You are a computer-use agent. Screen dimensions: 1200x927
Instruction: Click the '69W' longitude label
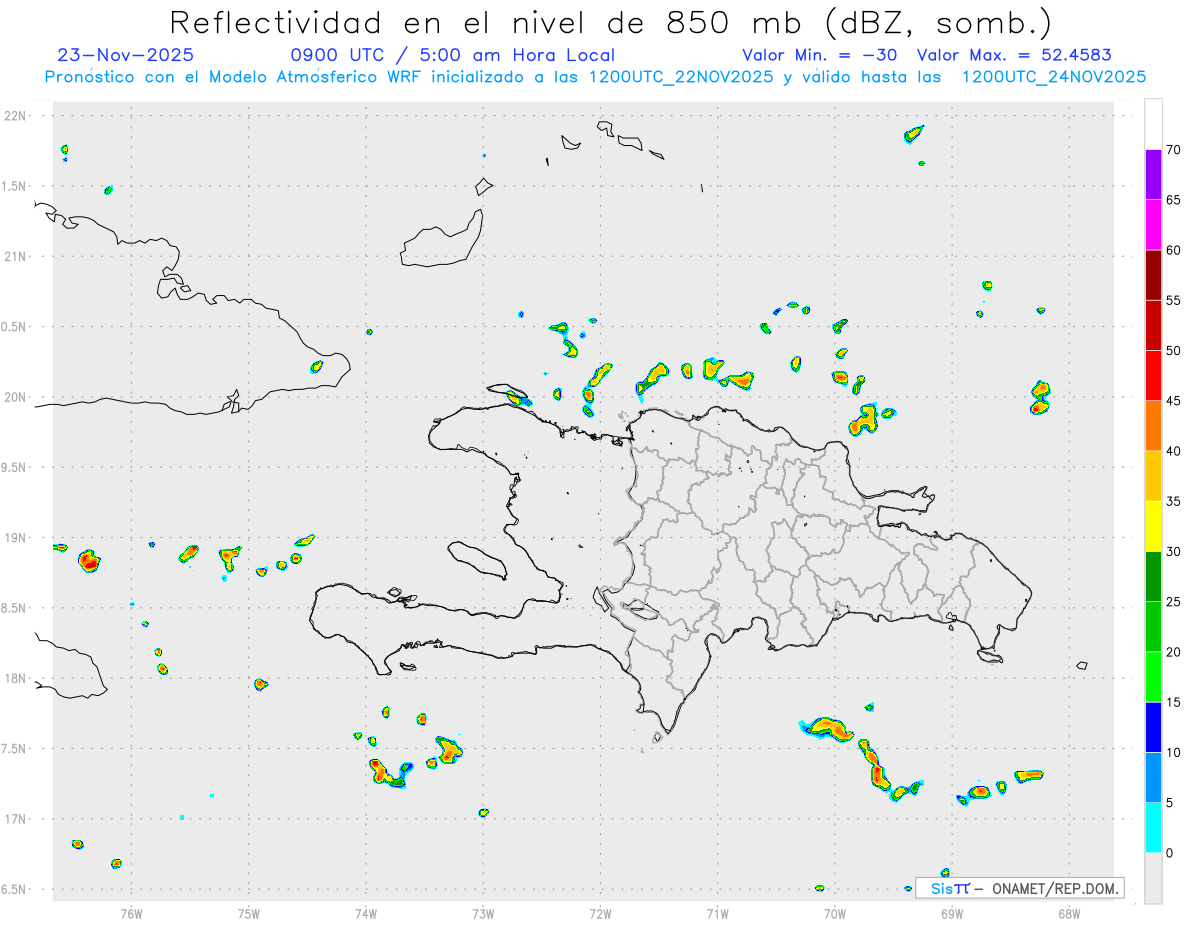(x=951, y=912)
